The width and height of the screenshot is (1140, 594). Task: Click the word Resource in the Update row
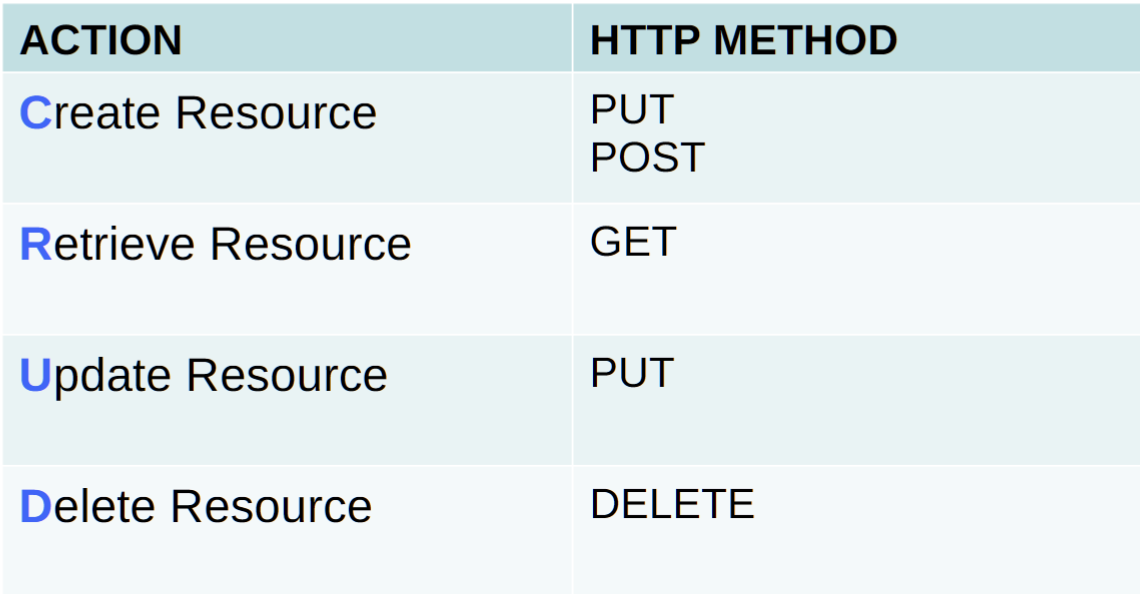[x=287, y=375]
